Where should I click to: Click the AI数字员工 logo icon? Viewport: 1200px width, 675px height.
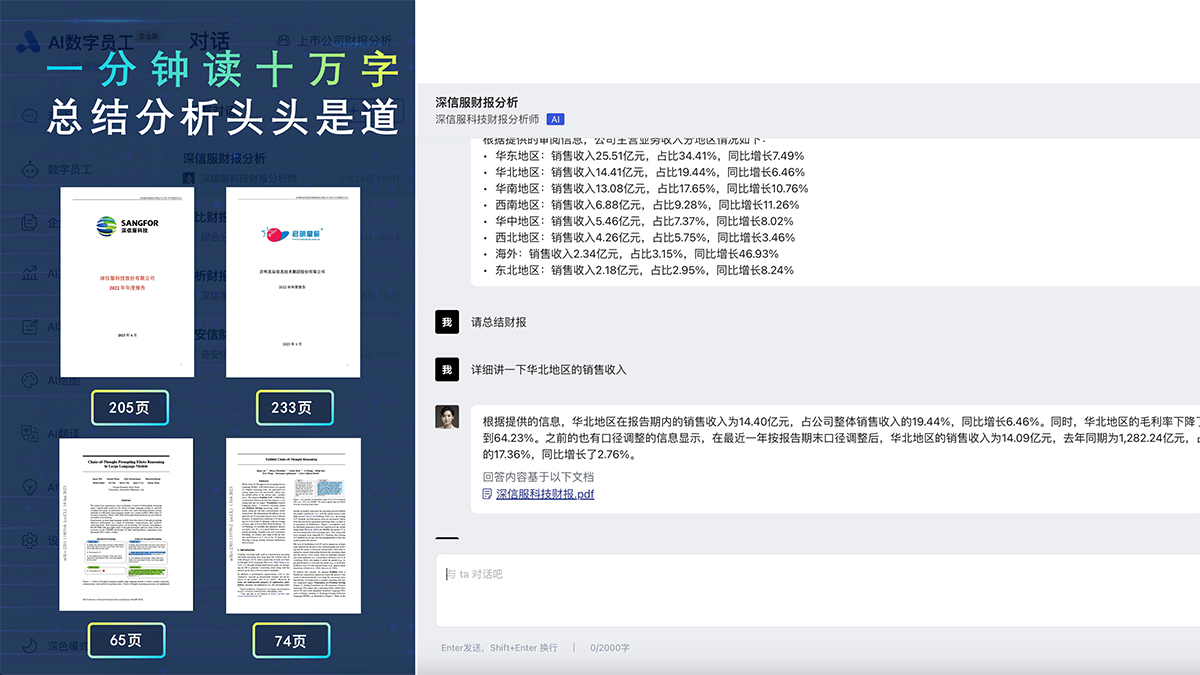click(29, 41)
